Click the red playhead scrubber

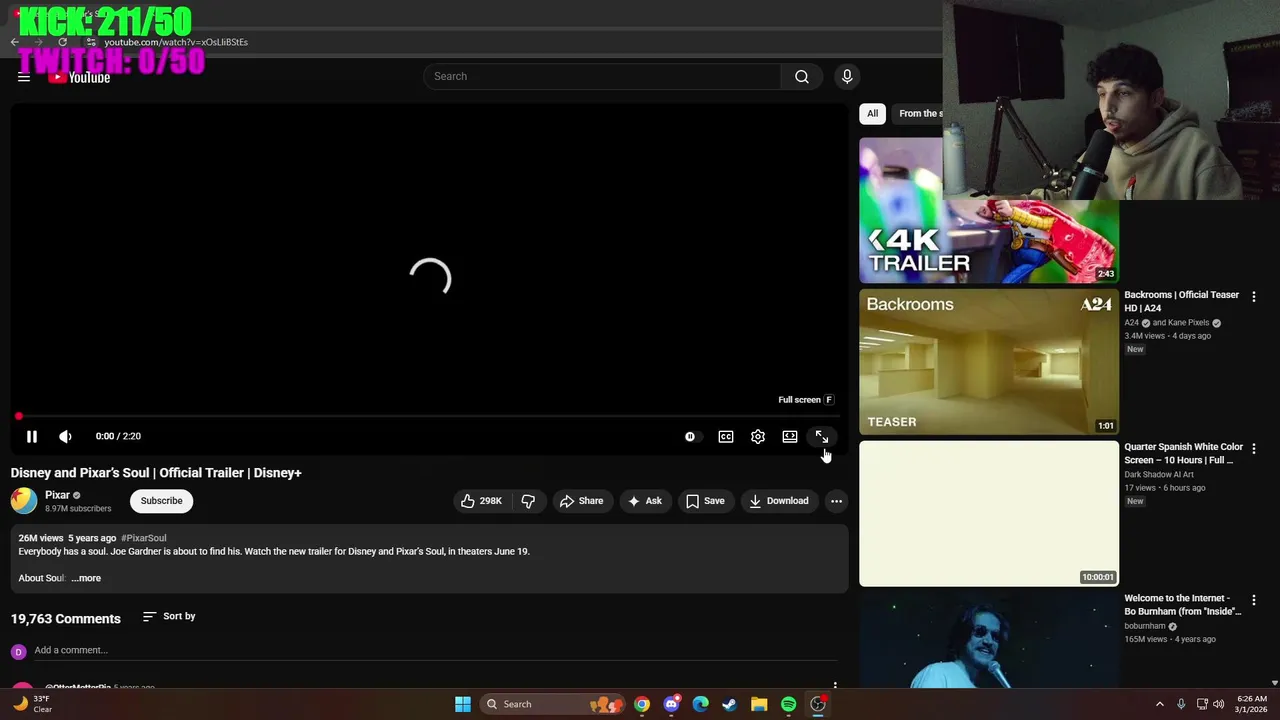[x=19, y=416]
